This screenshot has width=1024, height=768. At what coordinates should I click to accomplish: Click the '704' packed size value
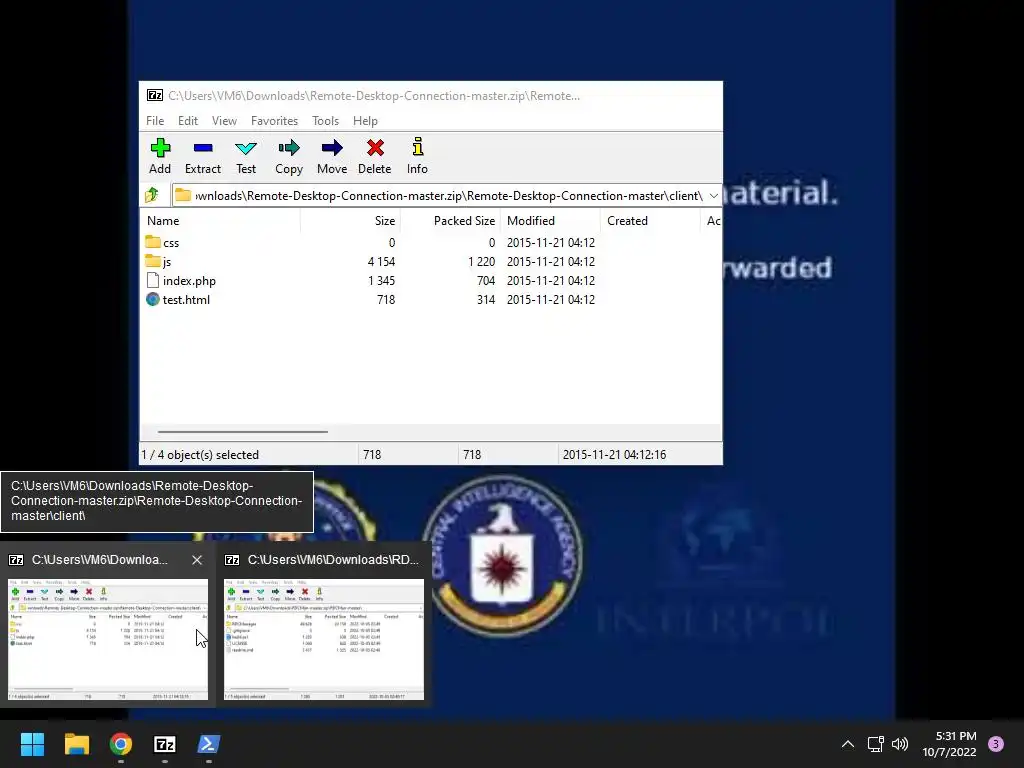pos(486,281)
